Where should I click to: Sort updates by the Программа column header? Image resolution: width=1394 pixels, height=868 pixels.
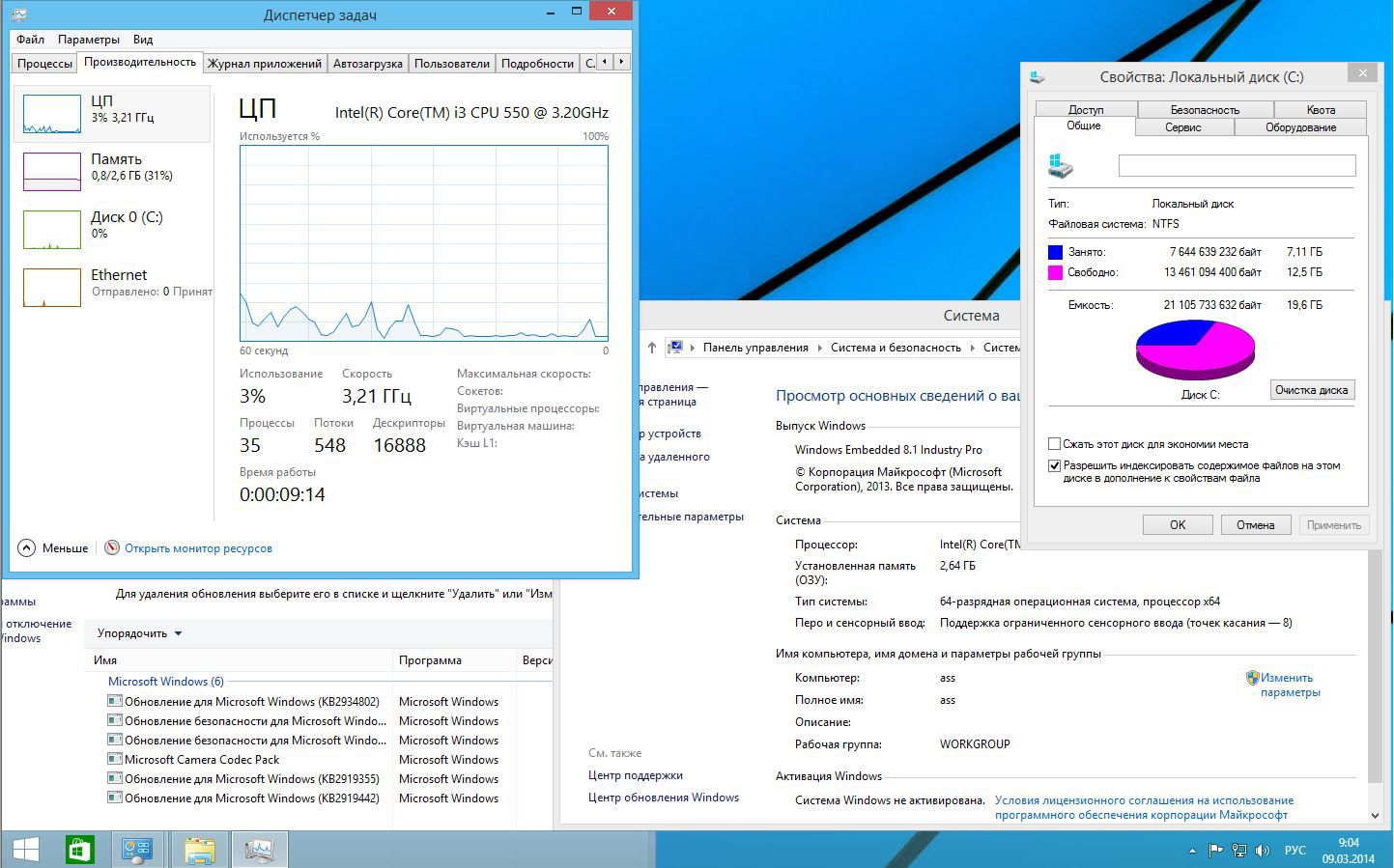[455, 660]
